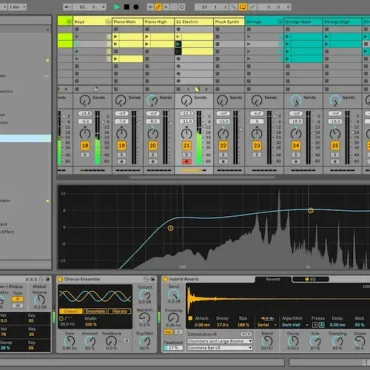Select the Piano Main track header
Image resolution: width=370 pixels, height=370 pixels.
coord(128,22)
